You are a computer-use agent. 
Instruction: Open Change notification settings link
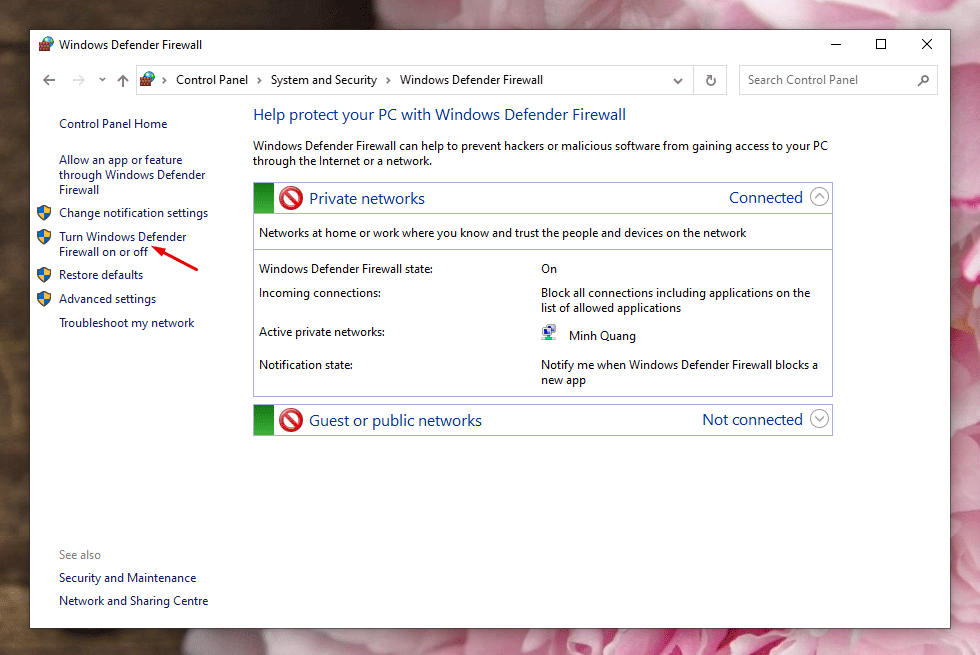(x=133, y=213)
